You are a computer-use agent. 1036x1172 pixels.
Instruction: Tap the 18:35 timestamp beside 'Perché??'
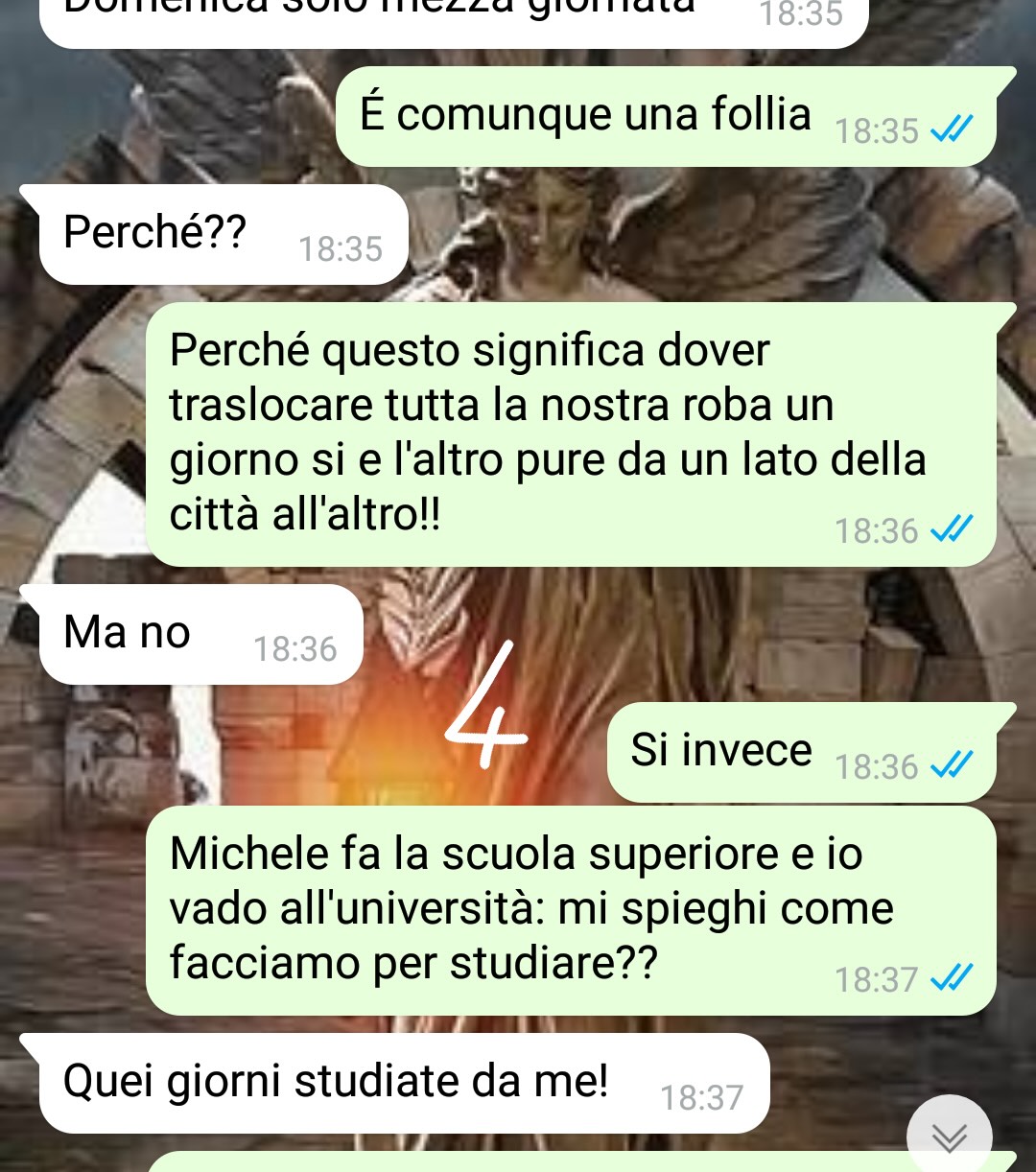click(x=341, y=249)
